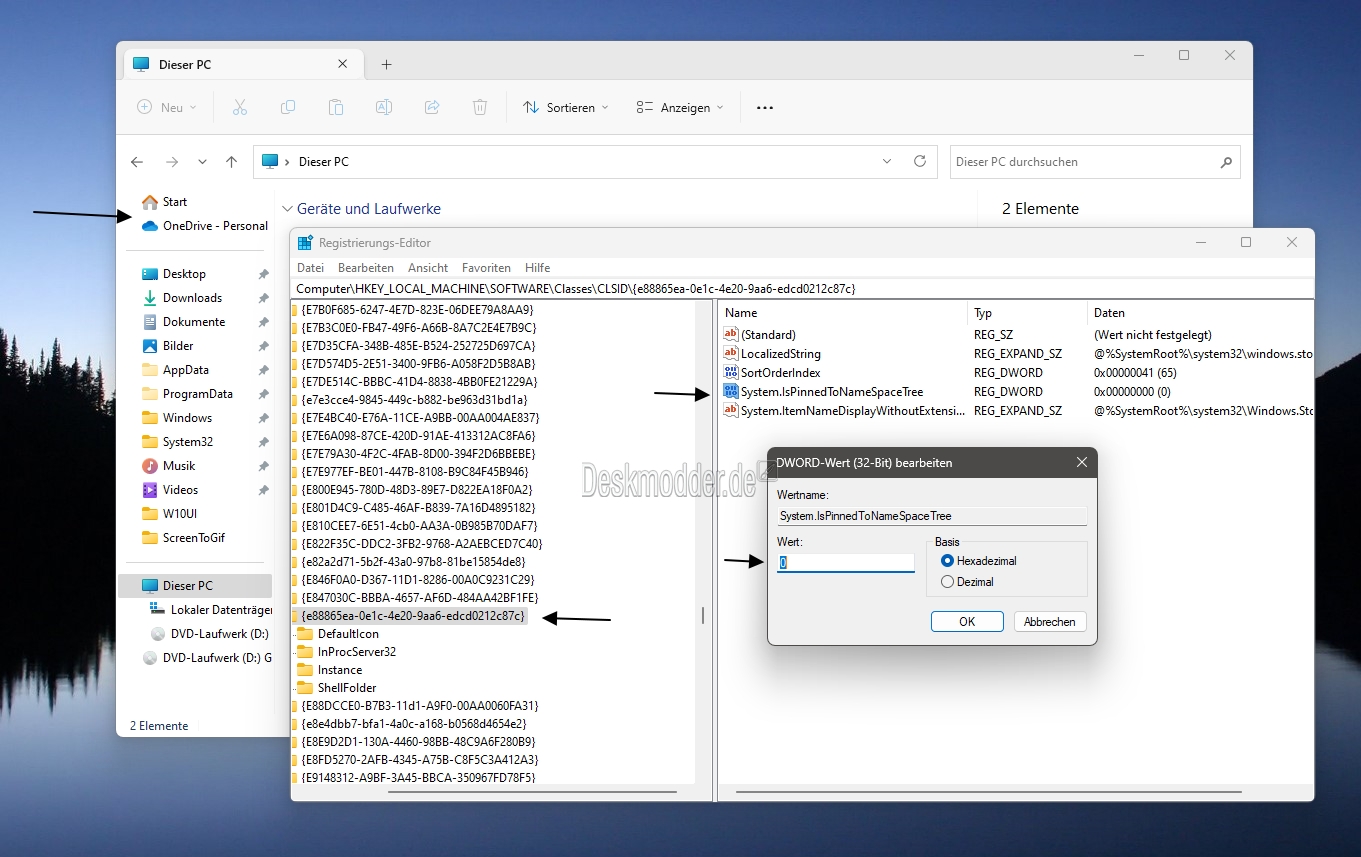Click the Delete icon in Explorer toolbar

pos(480,107)
